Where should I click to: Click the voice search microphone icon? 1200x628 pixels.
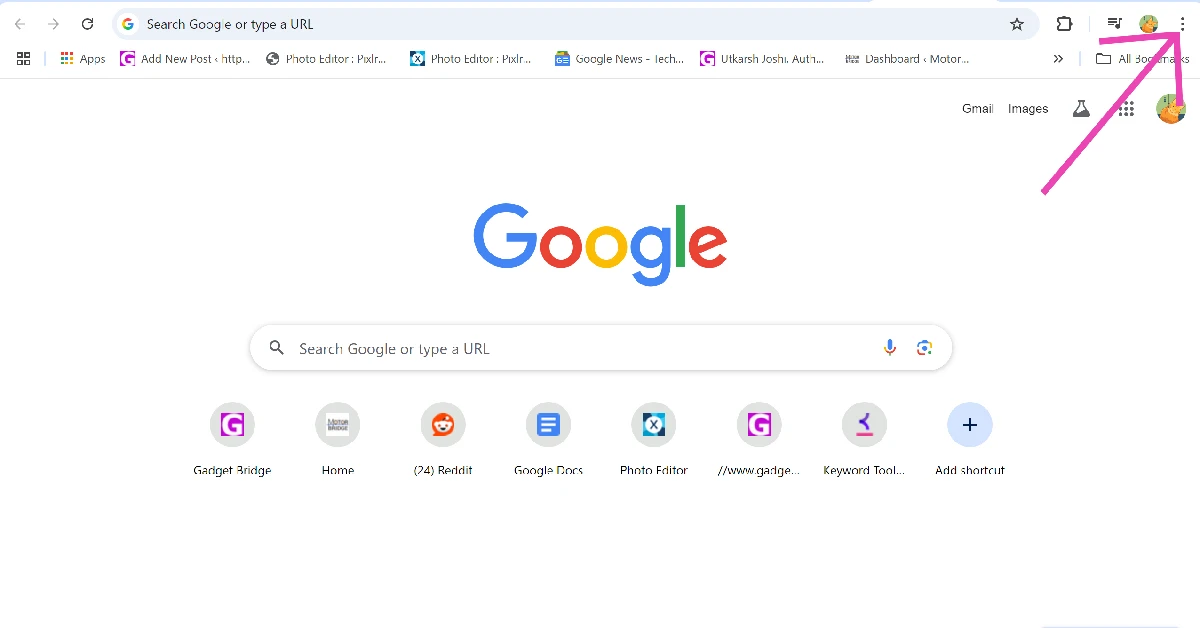click(x=889, y=347)
